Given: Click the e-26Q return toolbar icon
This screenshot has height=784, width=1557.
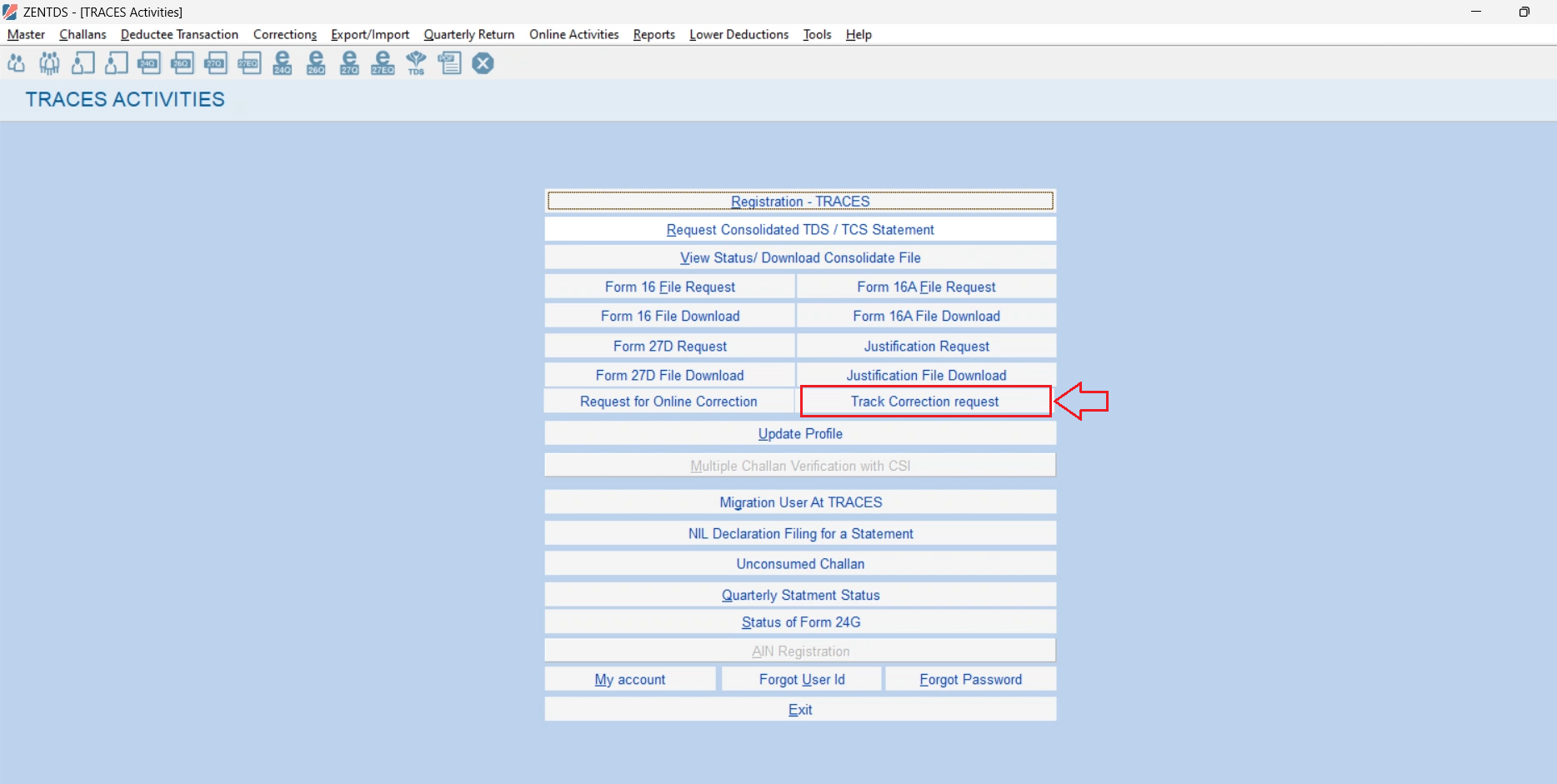Looking at the screenshot, I should click(316, 63).
